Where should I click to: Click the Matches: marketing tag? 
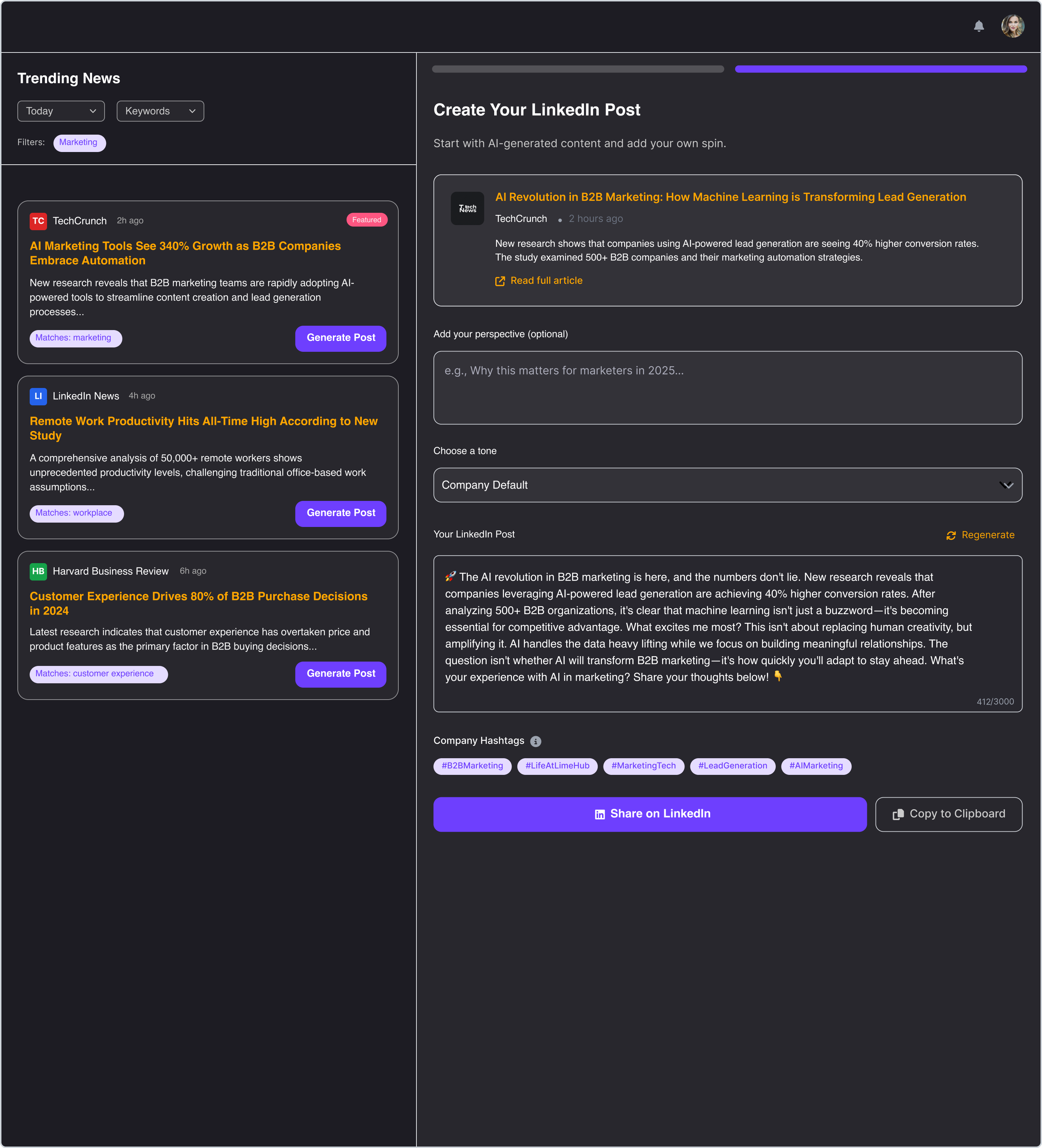(76, 338)
